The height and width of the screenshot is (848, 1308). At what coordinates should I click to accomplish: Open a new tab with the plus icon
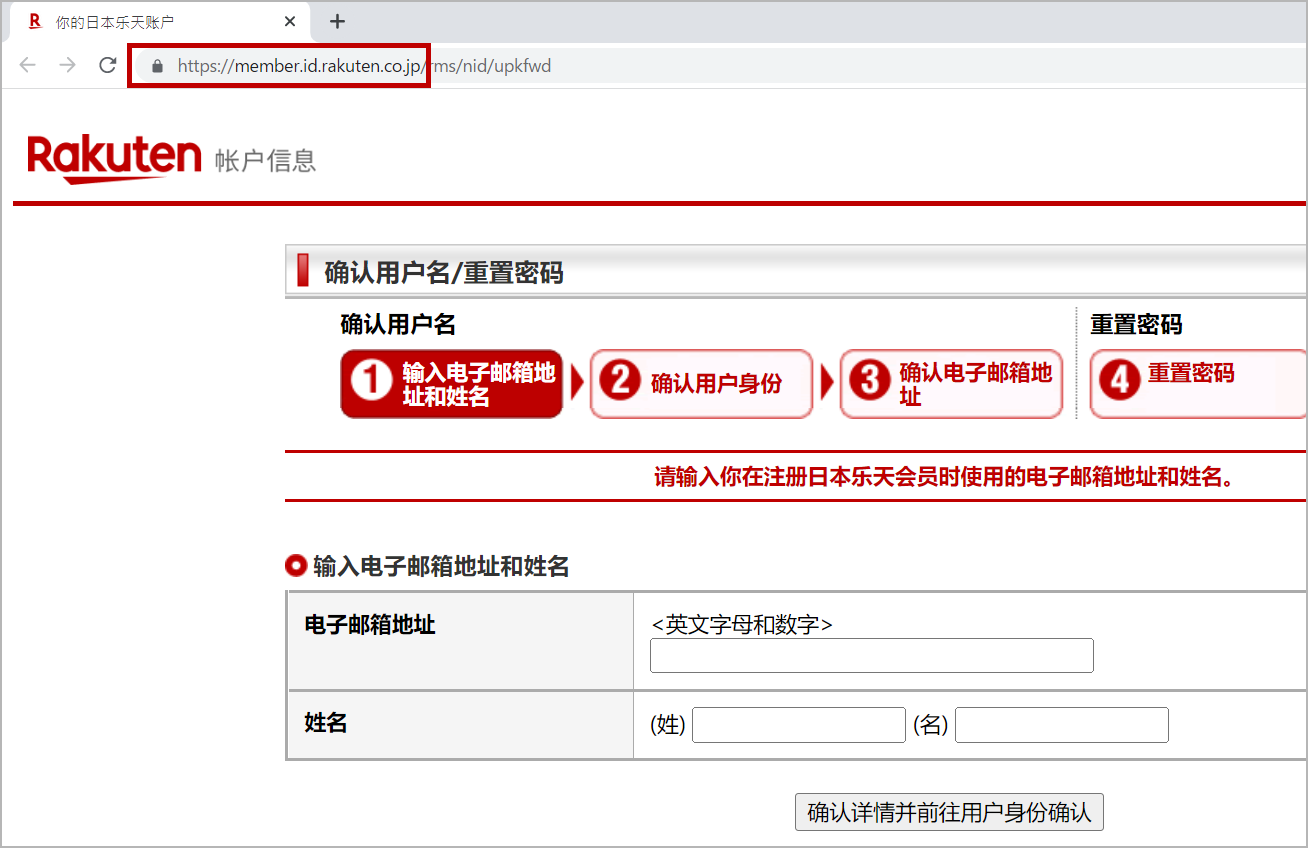click(x=337, y=21)
